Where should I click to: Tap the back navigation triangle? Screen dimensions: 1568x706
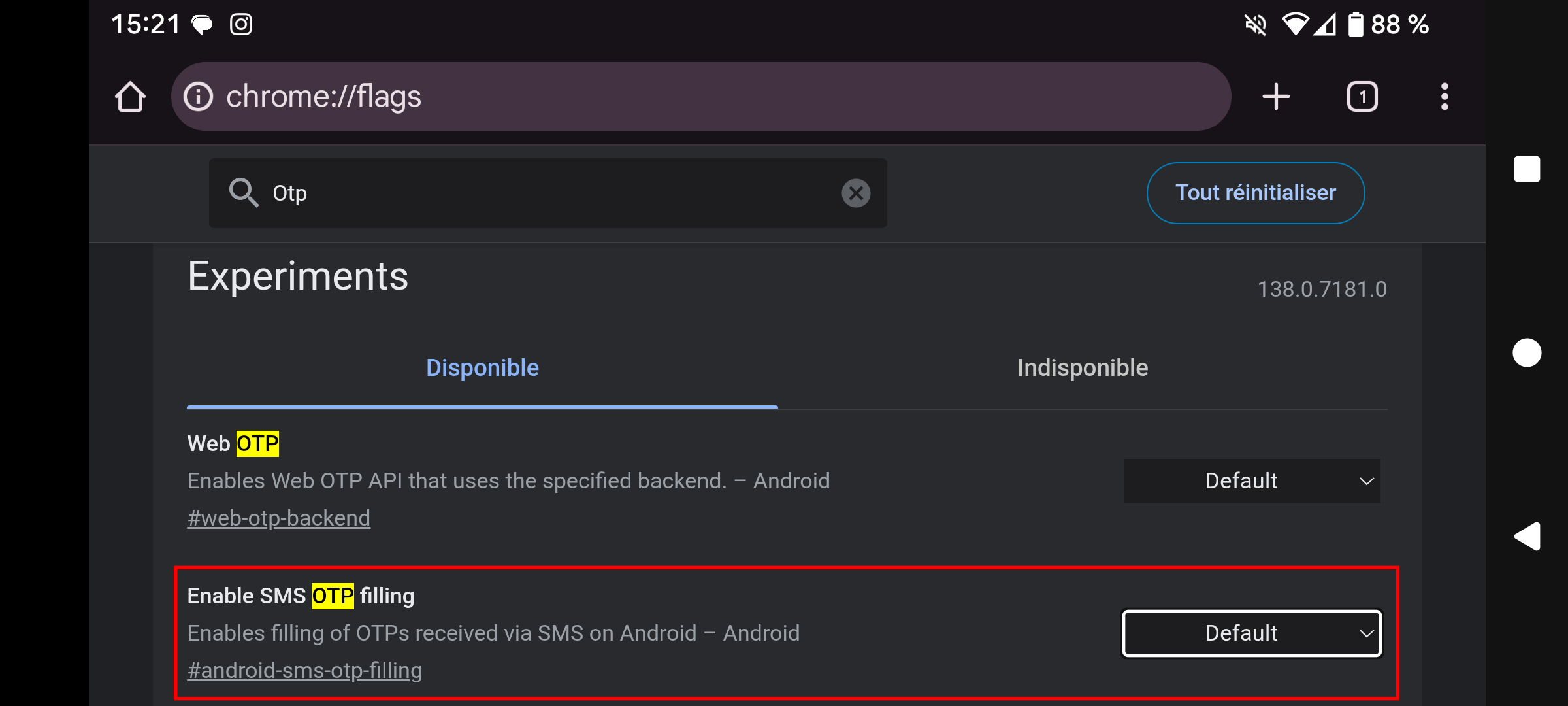point(1527,537)
